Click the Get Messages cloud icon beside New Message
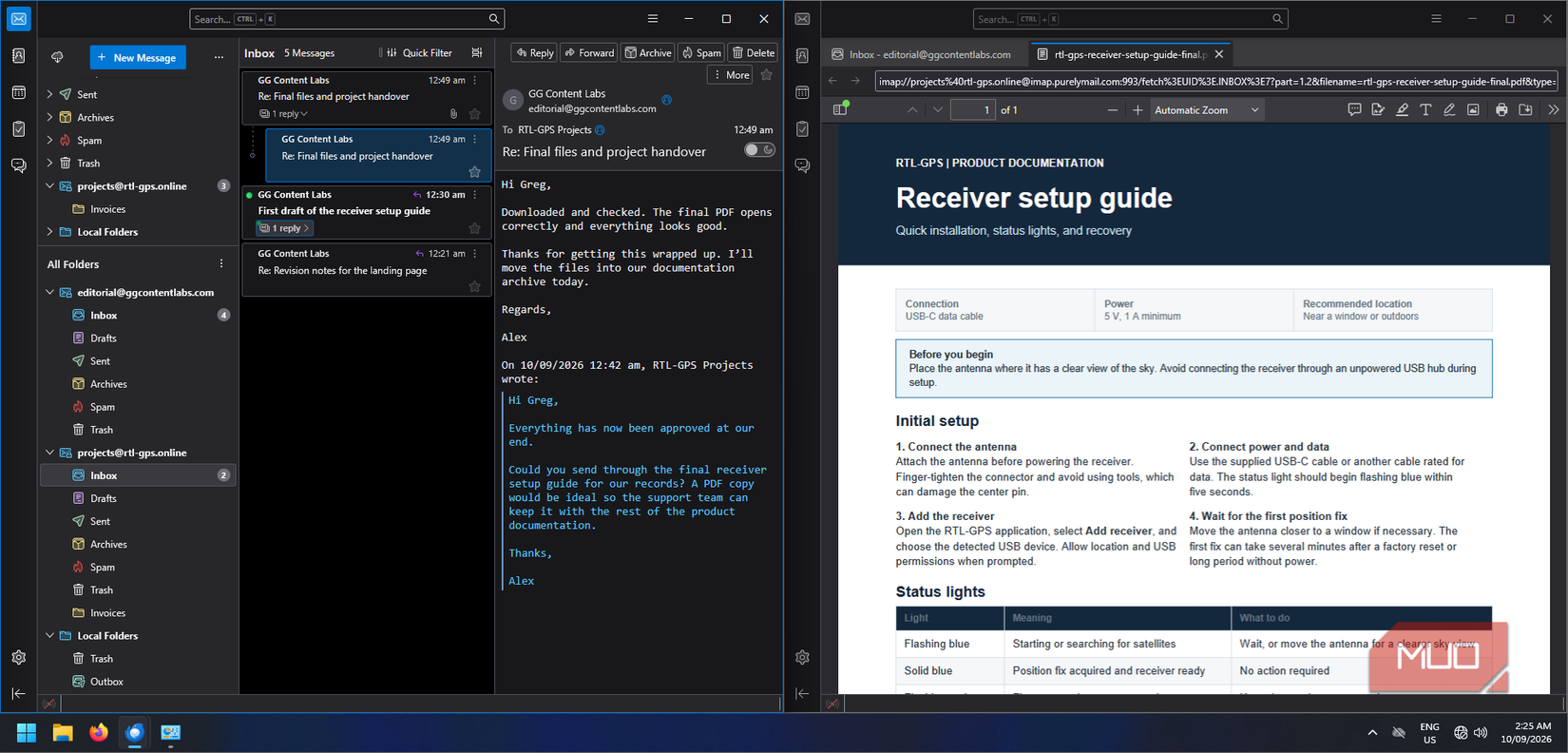Screen dimensions: 1568x753 57,57
